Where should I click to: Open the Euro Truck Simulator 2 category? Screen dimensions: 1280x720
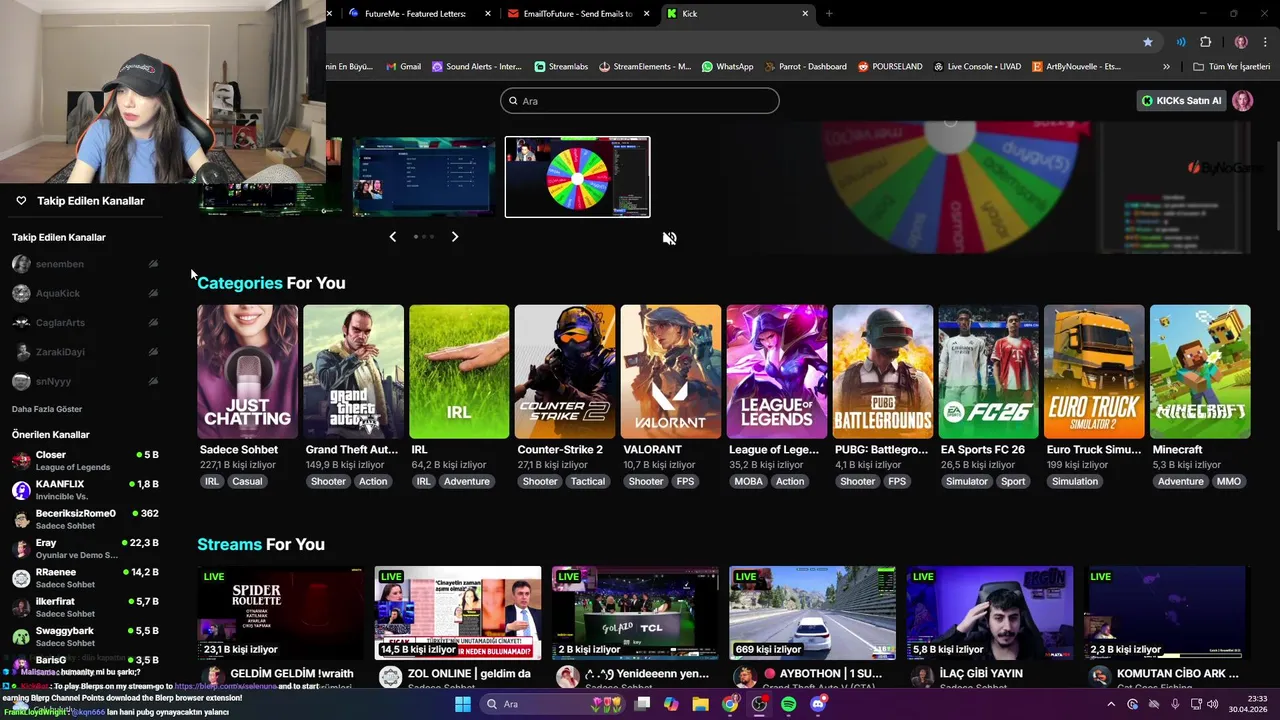click(1094, 372)
